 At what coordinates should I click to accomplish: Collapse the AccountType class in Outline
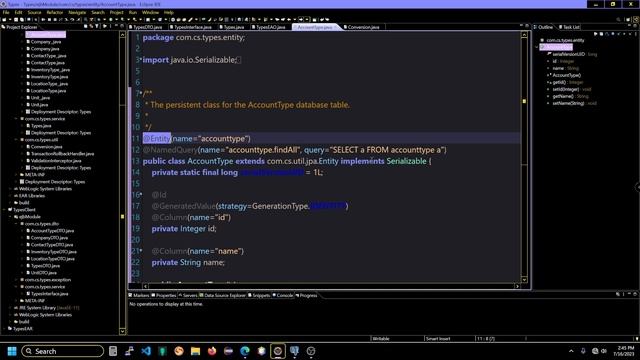(x=537, y=47)
